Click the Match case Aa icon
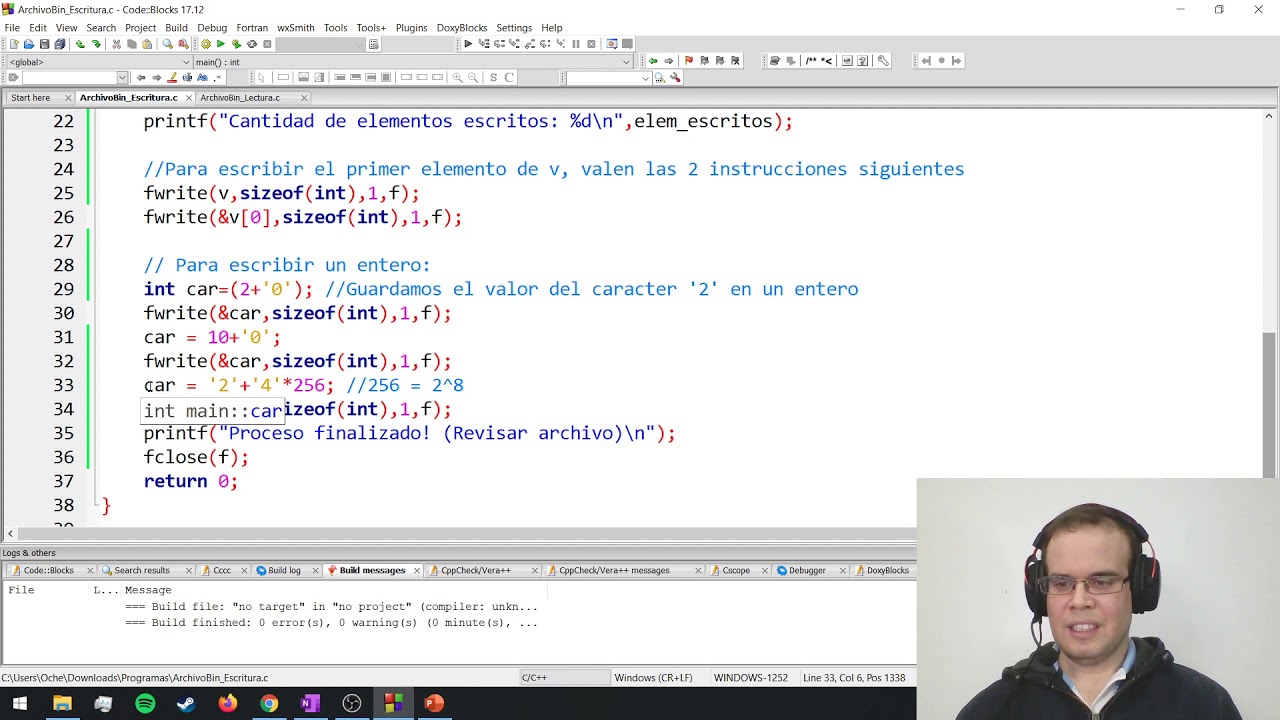Viewport: 1280px width, 720px height. [x=202, y=78]
